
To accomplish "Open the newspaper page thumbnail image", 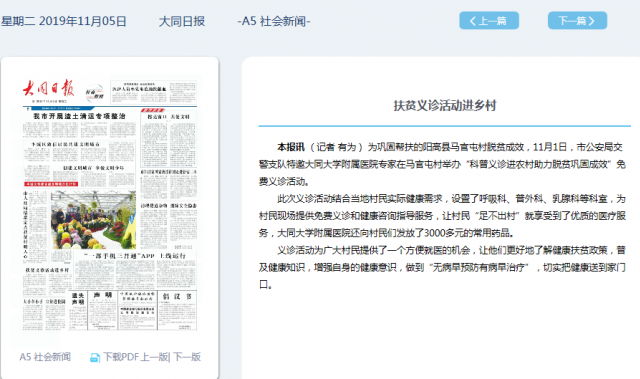I will pyautogui.click(x=110, y=205).
